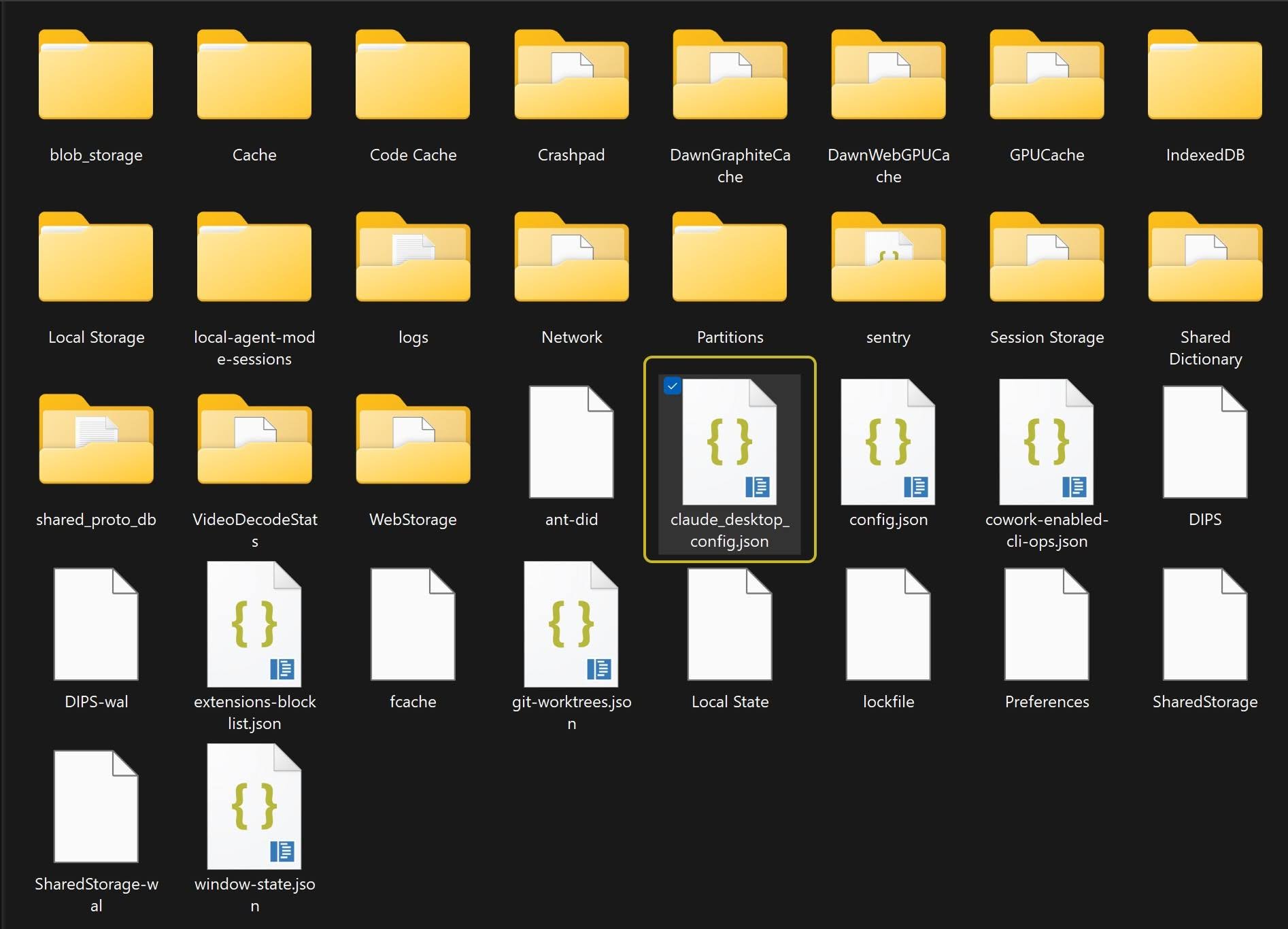Select the window-state.json file icon

[254, 807]
